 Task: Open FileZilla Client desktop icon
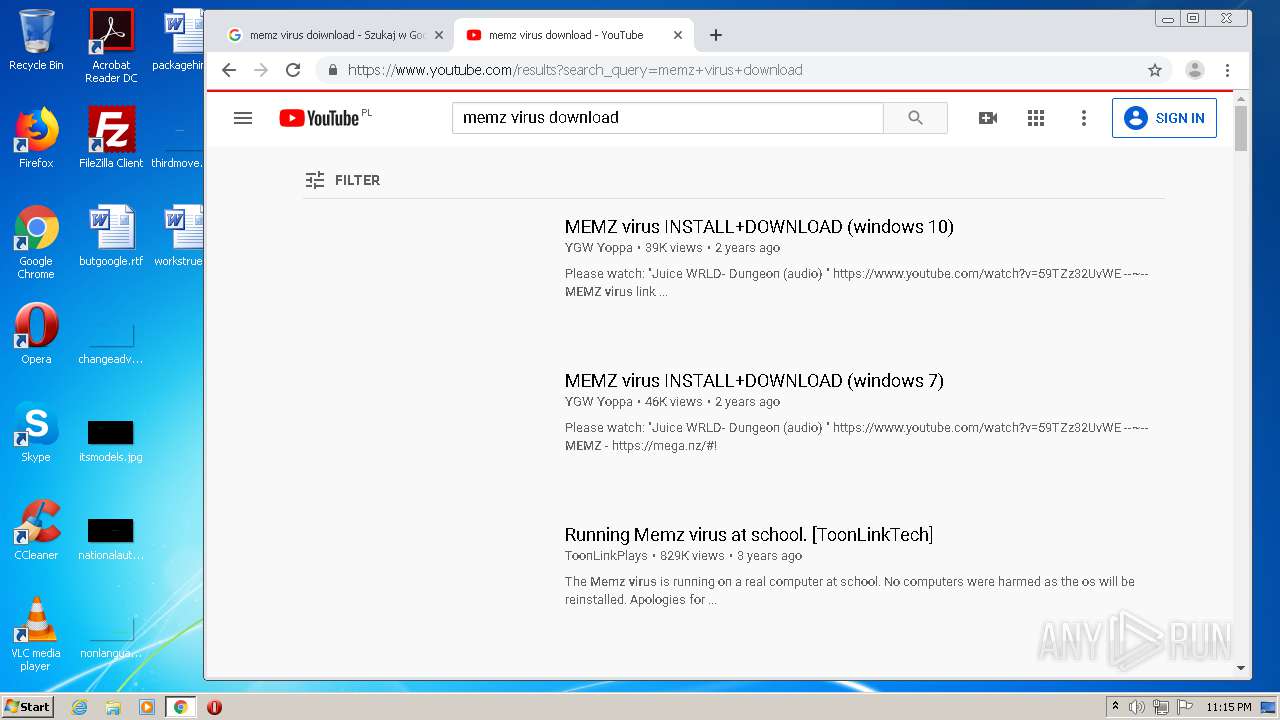tap(111, 138)
